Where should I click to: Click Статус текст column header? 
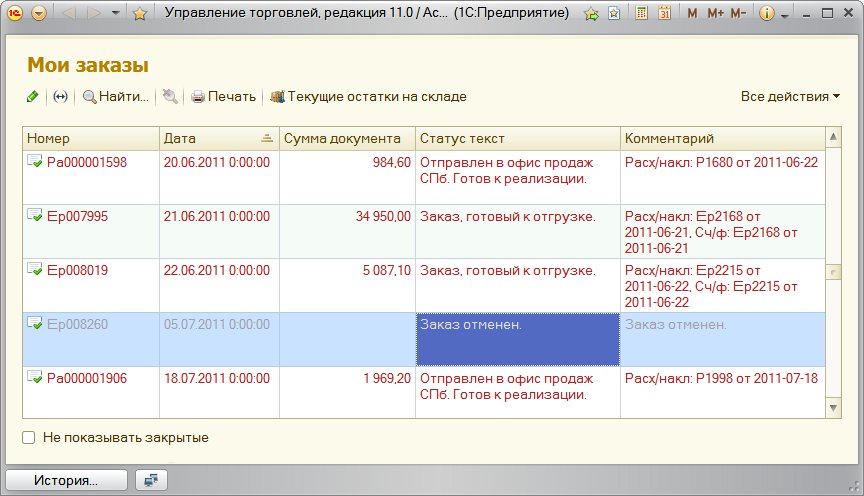pyautogui.click(x=518, y=138)
